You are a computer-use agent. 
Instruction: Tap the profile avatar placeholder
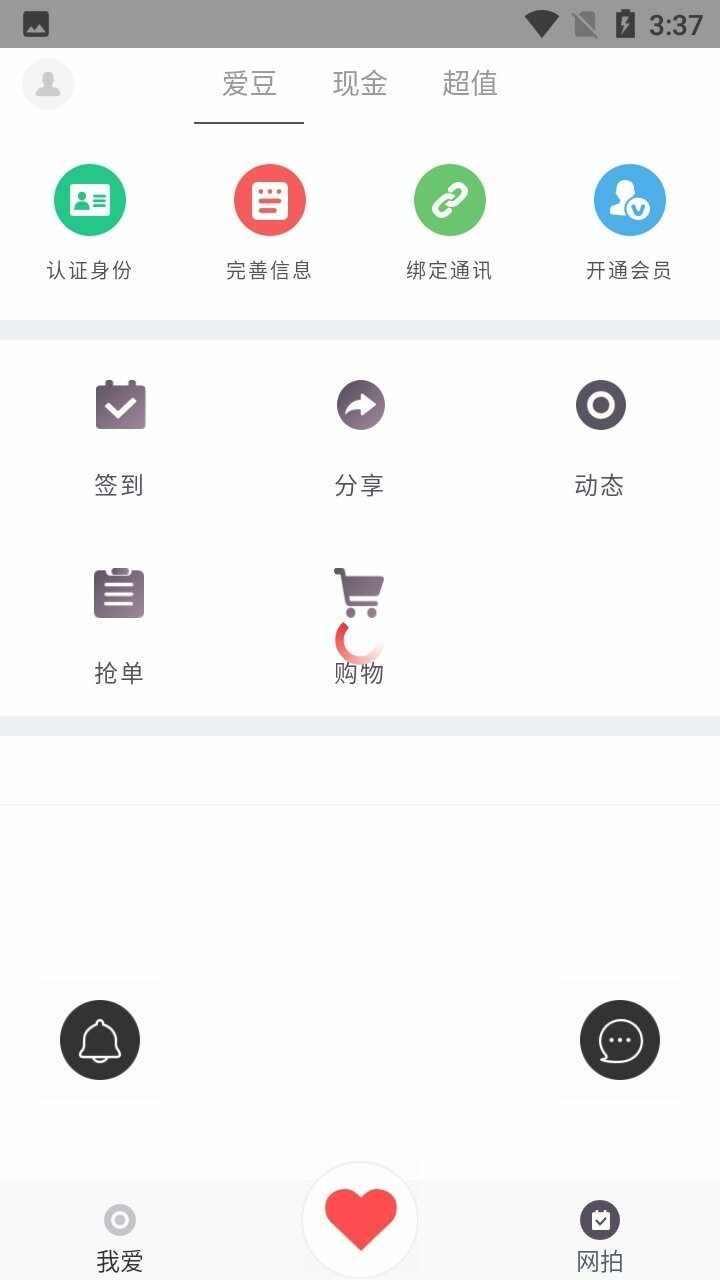48,84
